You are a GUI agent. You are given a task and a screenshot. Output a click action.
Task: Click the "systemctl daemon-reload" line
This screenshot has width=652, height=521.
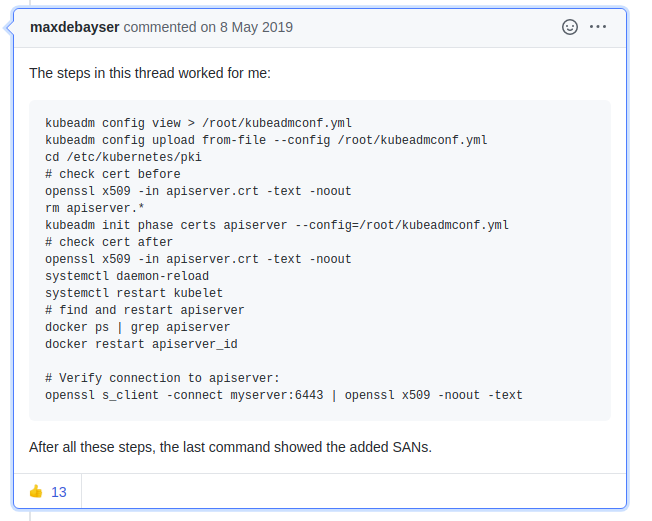tap(127, 276)
